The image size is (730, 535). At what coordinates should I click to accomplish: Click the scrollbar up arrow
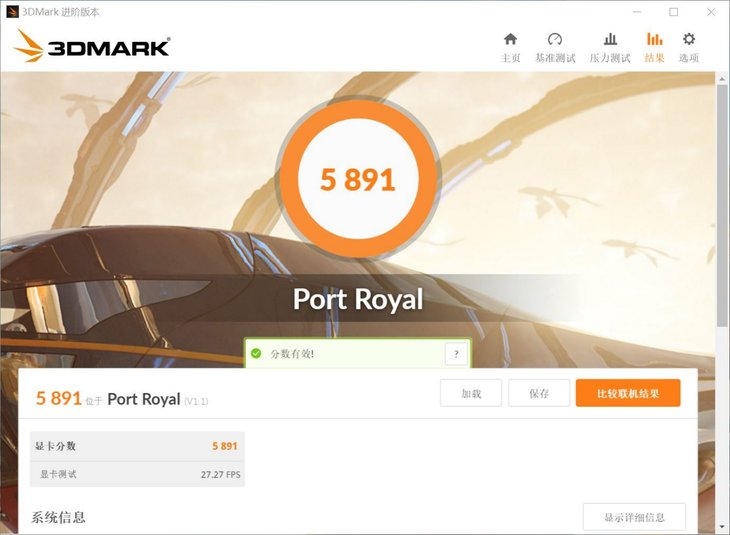click(x=722, y=79)
